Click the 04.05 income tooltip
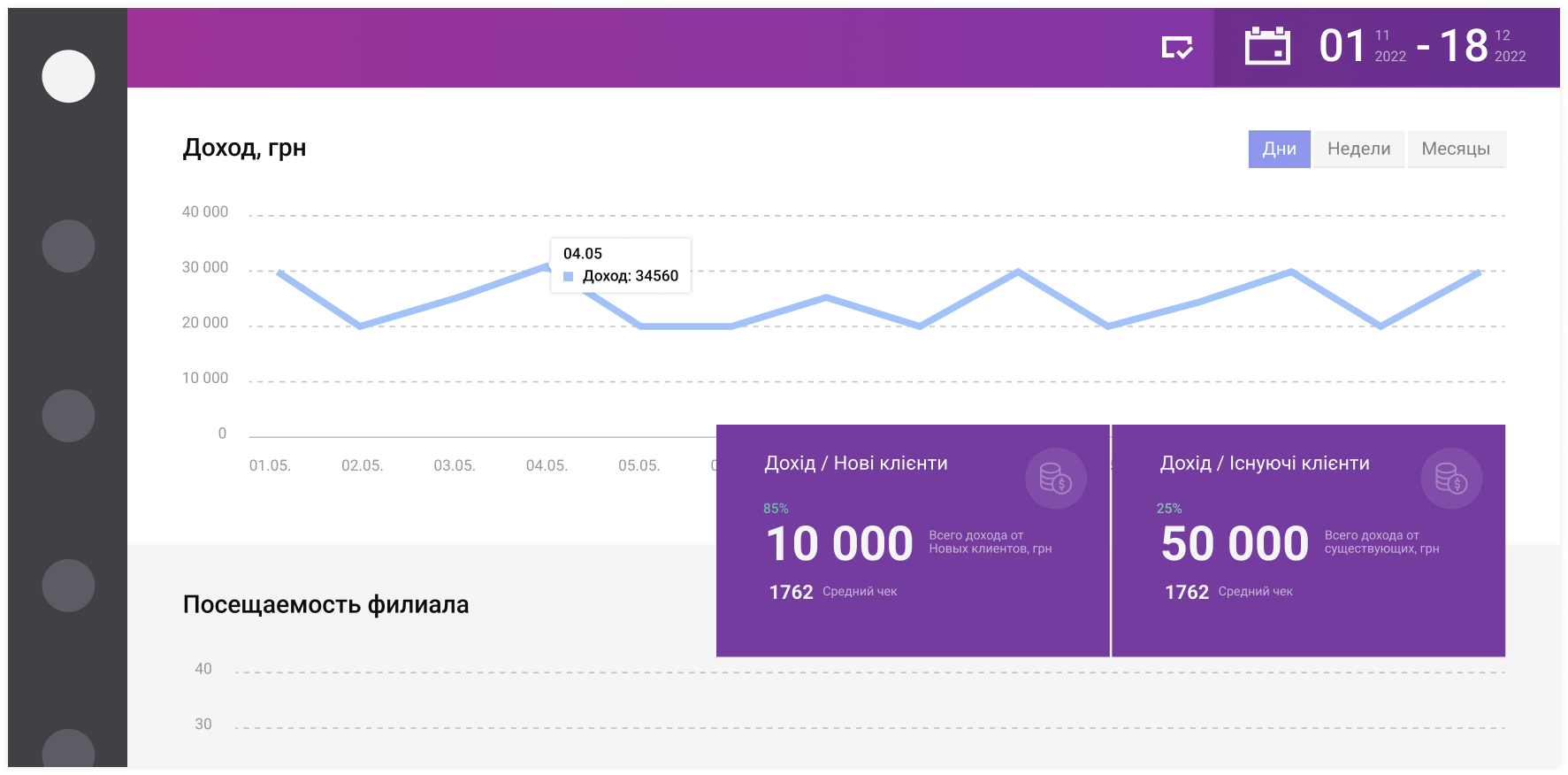Image resolution: width=1568 pixels, height=775 pixels. (x=621, y=265)
